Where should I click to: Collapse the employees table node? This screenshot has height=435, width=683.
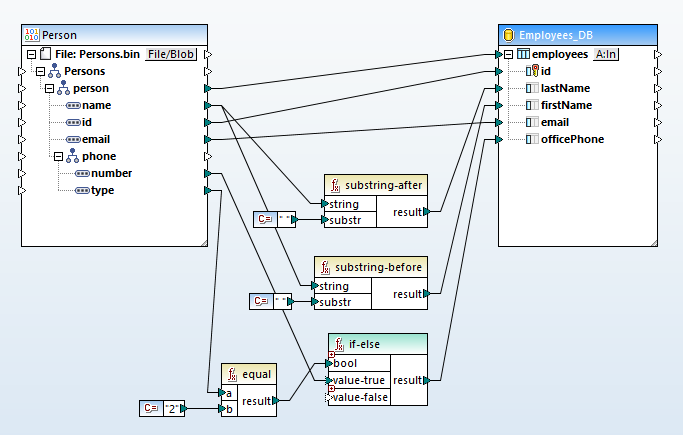pos(509,54)
